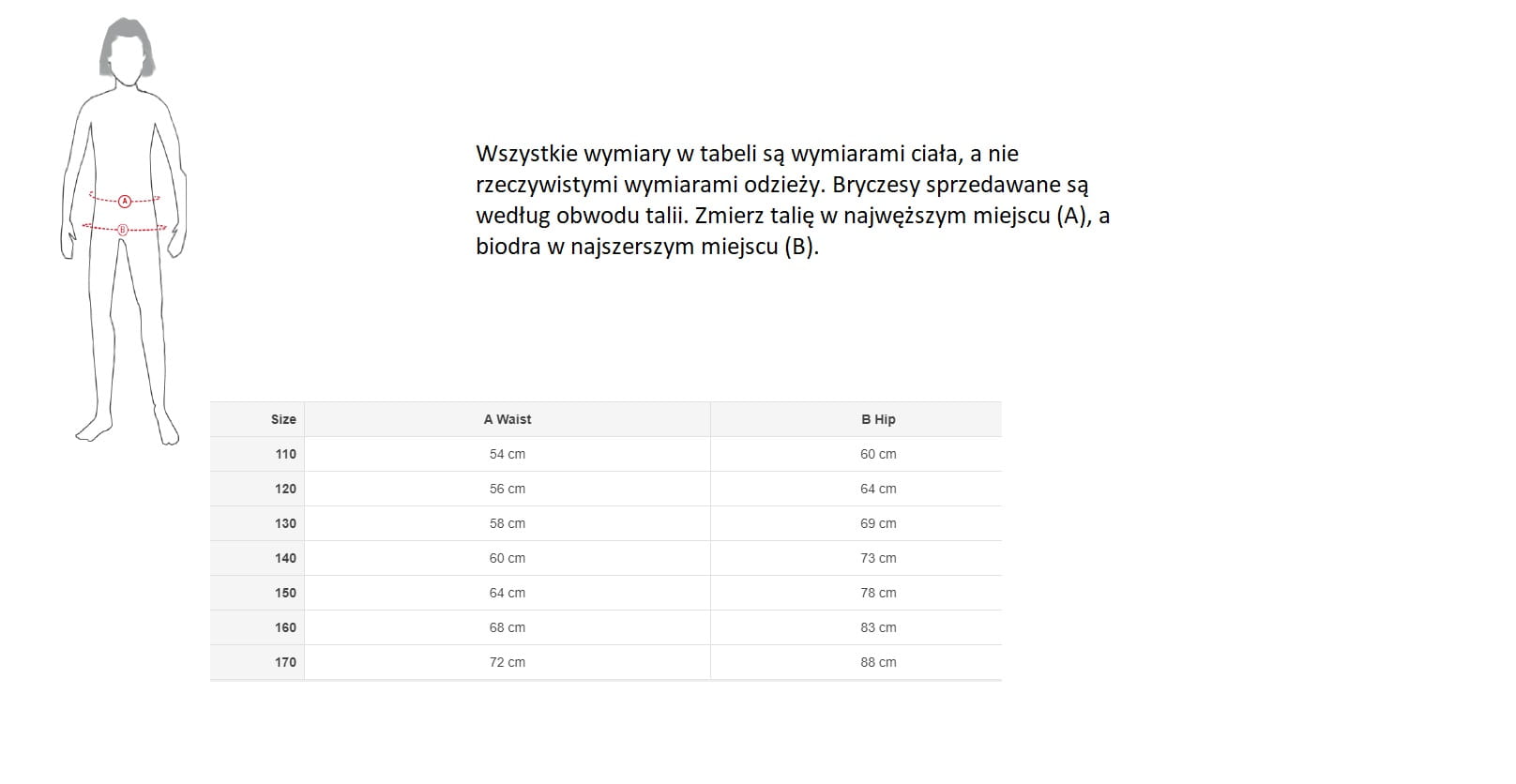
Task: Click the 54 cm waist value
Action: pos(508,454)
